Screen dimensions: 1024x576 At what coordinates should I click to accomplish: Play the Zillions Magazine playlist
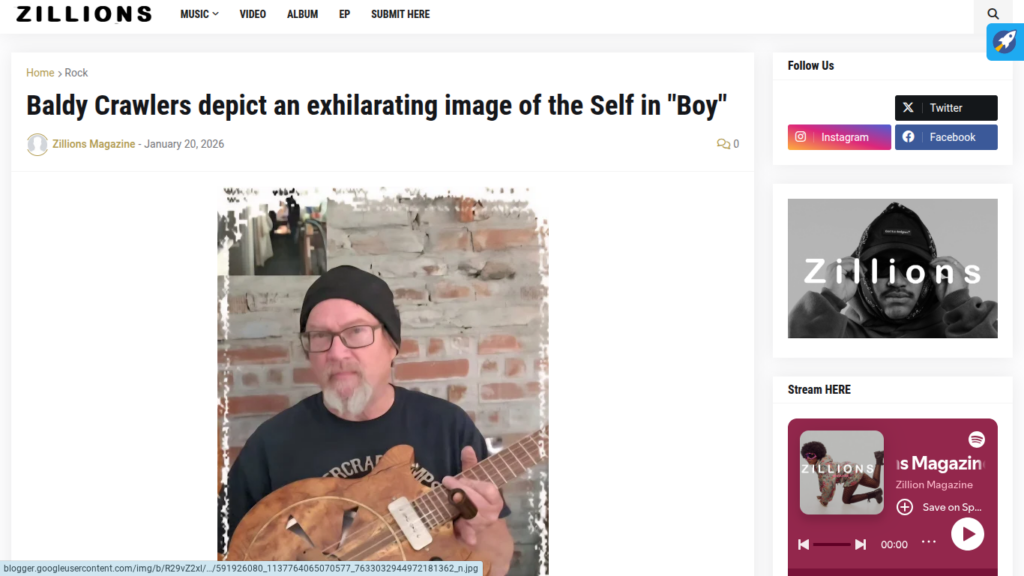[967, 534]
